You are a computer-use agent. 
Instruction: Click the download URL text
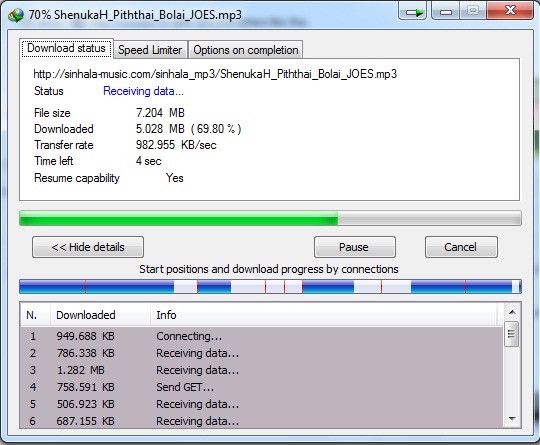(215, 74)
